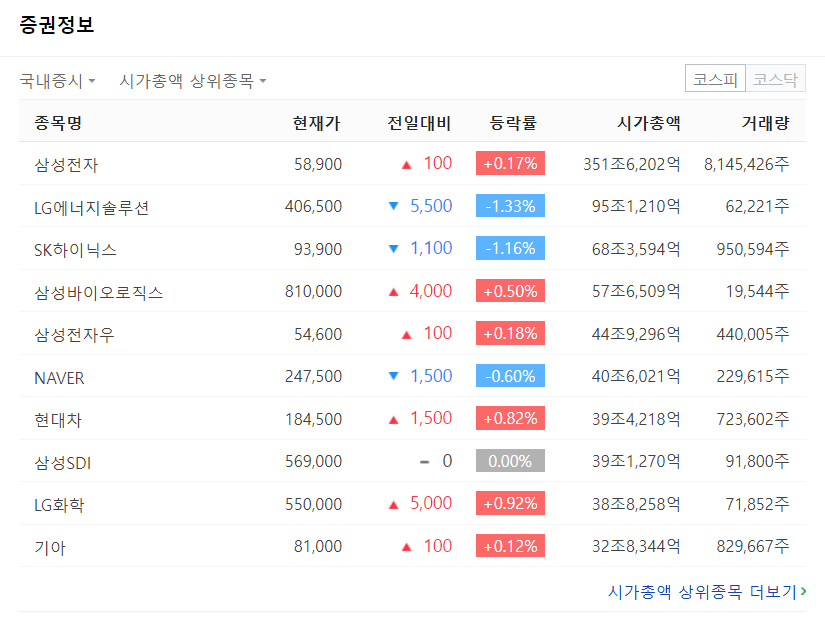Click the +0.82% badge
Viewport: 825px width, 617px height.
pos(510,418)
